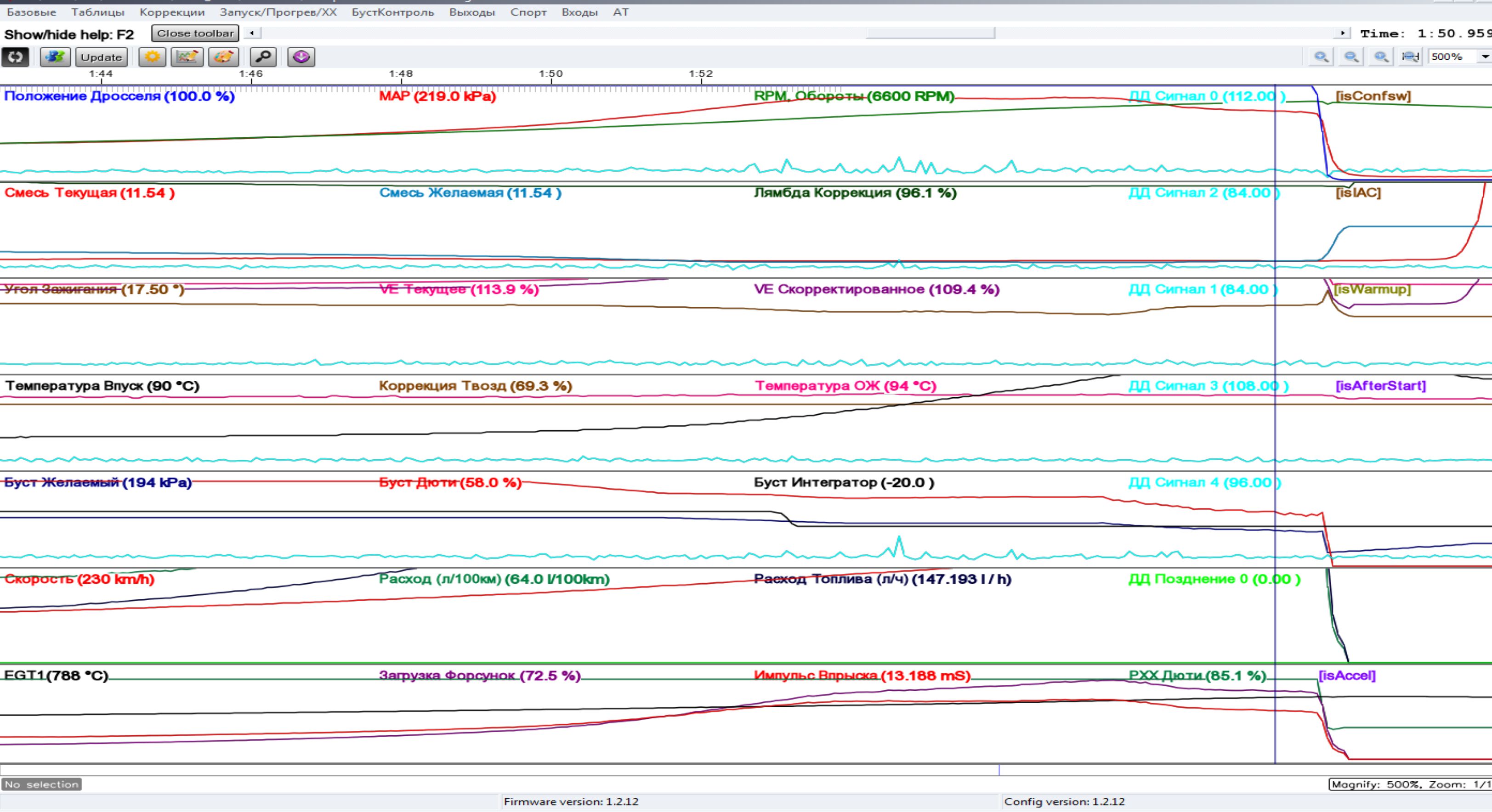Open the БустКонтроль menu

pos(392,12)
